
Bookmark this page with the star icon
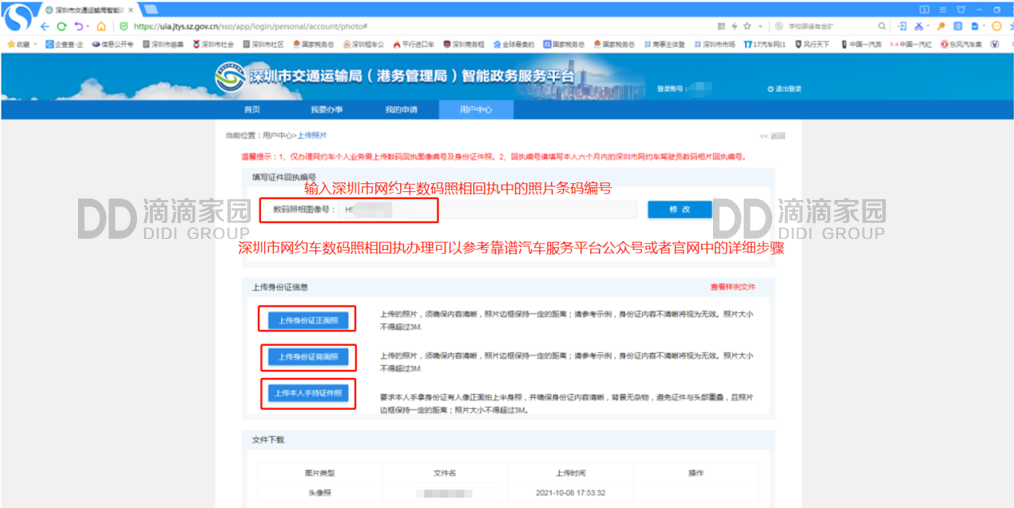(x=747, y=26)
